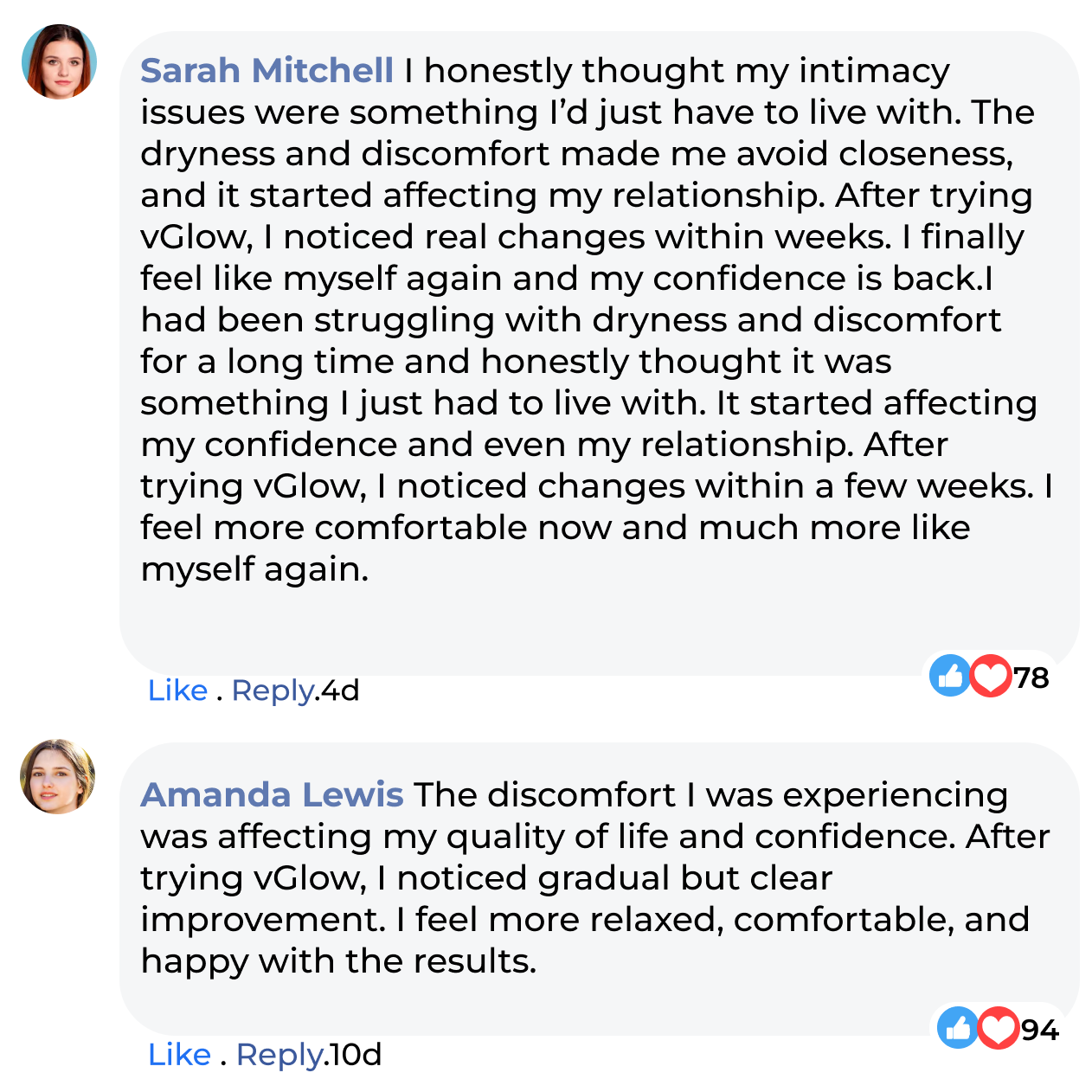Viewport: 1092px width, 1092px height.
Task: View the 78 reactions count
Action: point(1031,678)
